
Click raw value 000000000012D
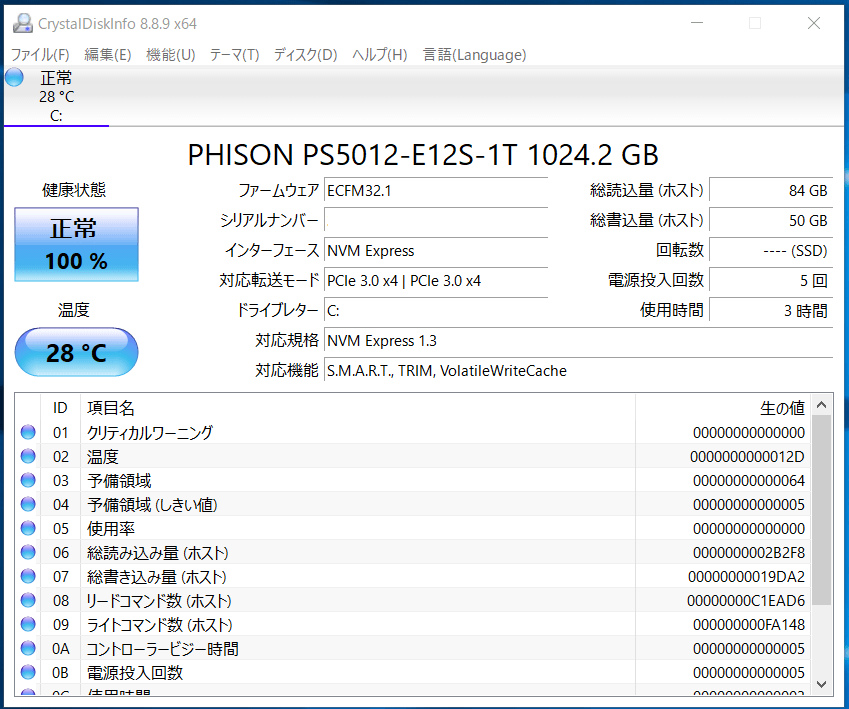tap(747, 457)
